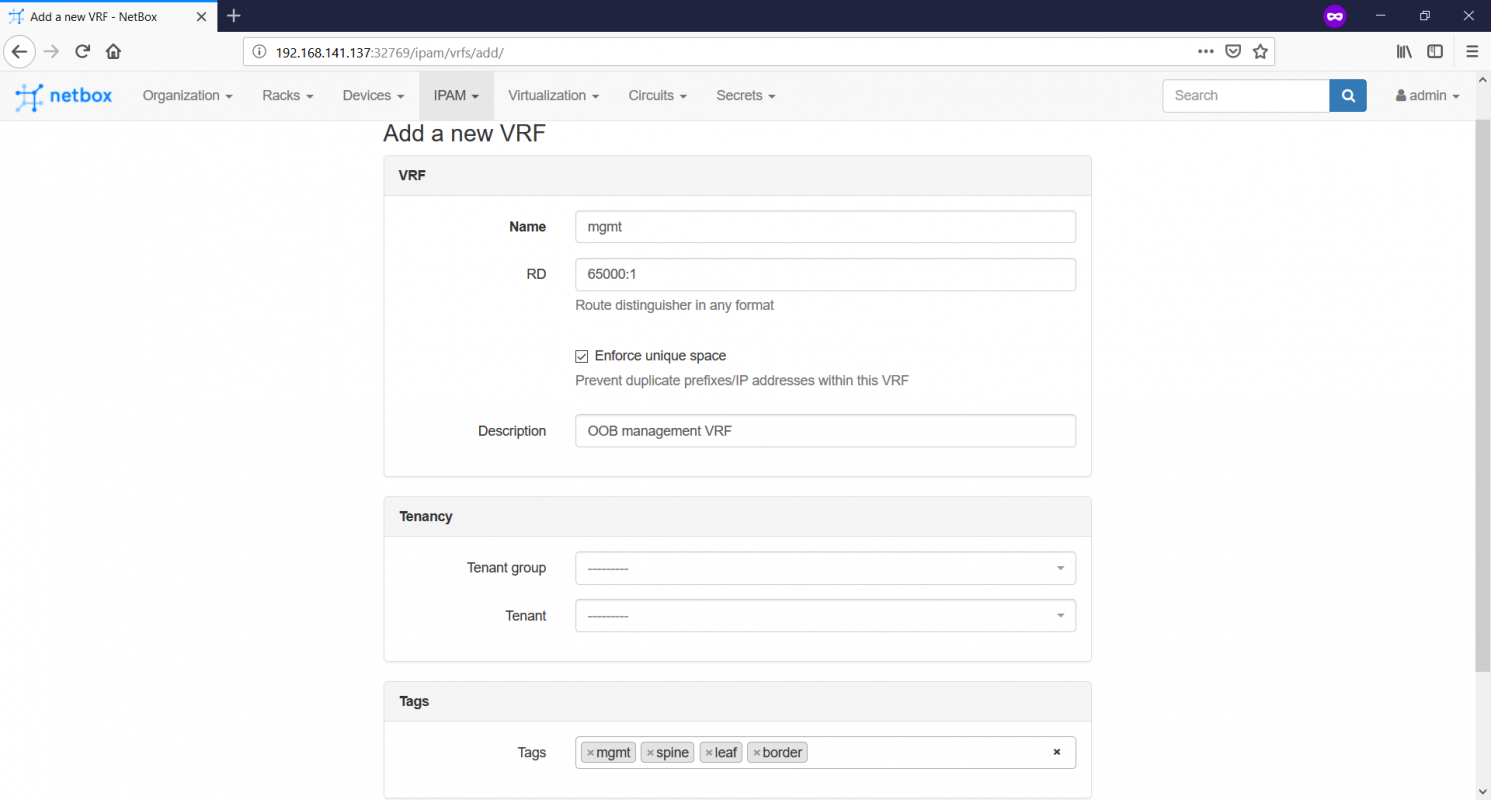1491x800 pixels.
Task: Open the Firefox hamburger menu
Action: click(1471, 52)
